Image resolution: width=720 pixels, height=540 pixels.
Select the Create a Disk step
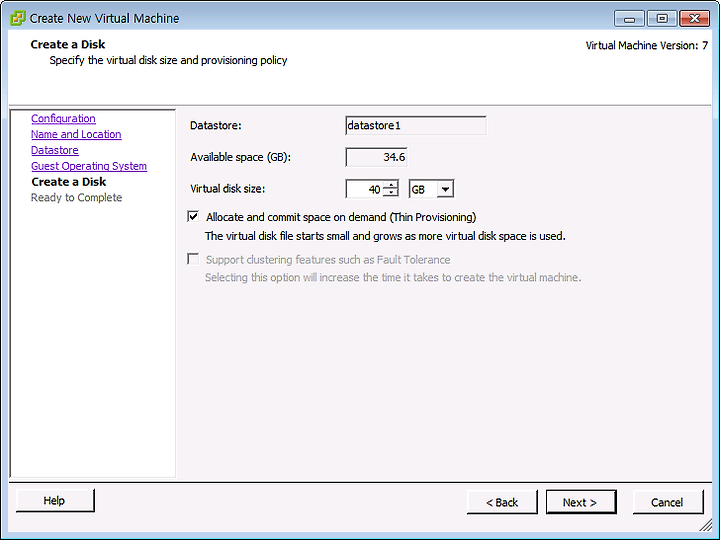pos(69,182)
